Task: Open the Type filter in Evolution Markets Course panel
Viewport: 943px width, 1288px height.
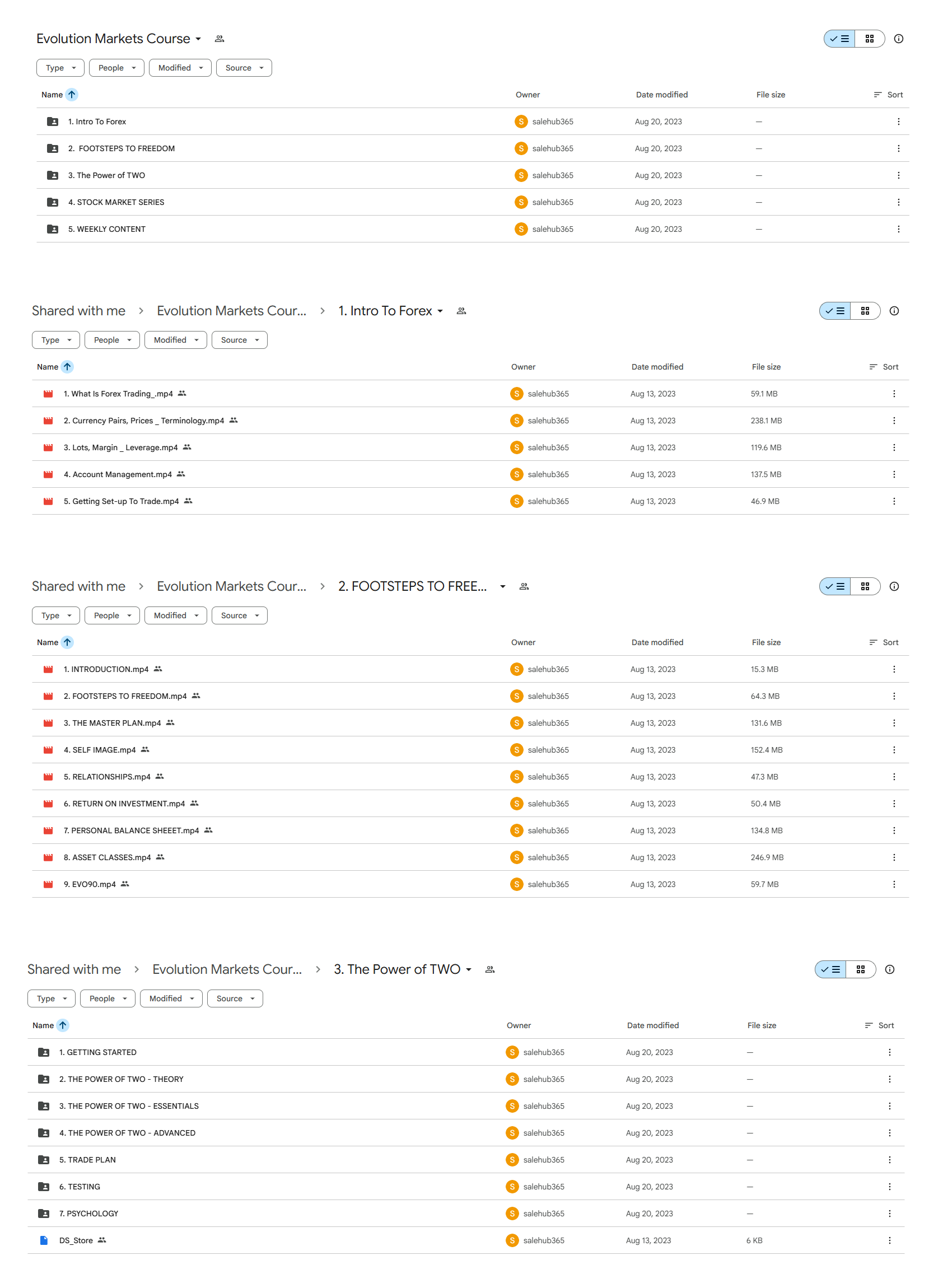Action: coord(60,68)
